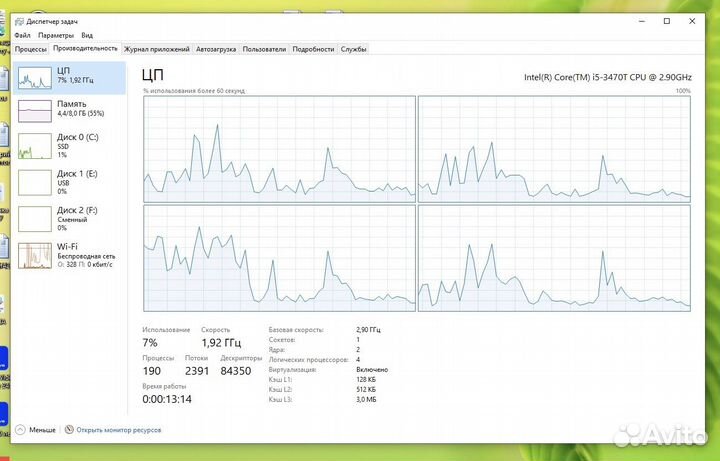This screenshot has height=461, width=720.
Task: Open the Wi-Fi network graph icon
Action: 35,256
